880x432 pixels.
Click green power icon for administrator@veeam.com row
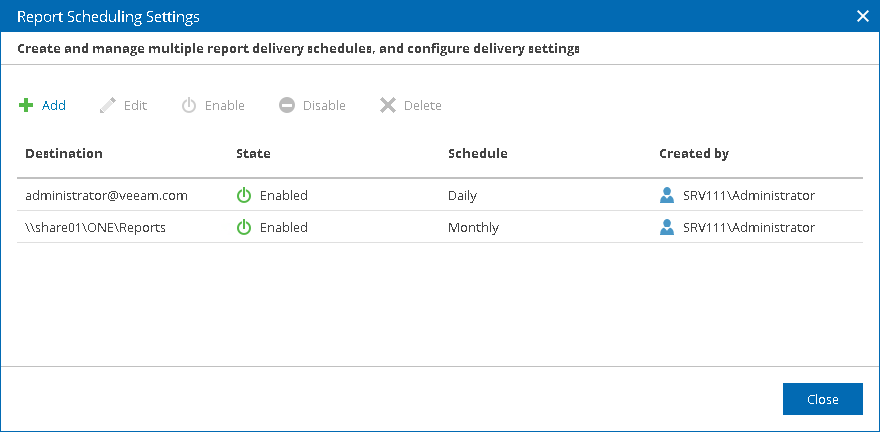click(x=244, y=195)
